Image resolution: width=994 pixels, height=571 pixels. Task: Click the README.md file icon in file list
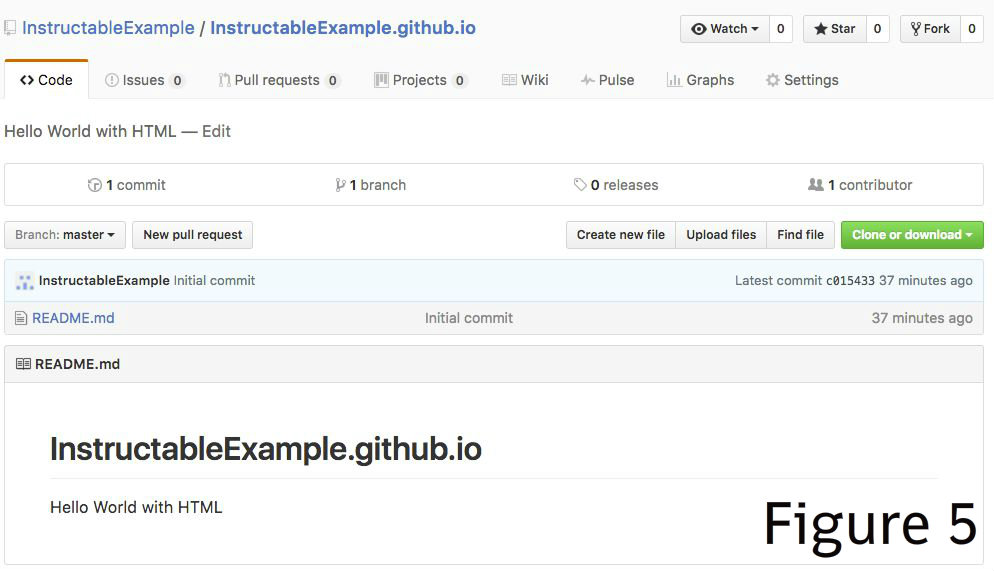[21, 318]
